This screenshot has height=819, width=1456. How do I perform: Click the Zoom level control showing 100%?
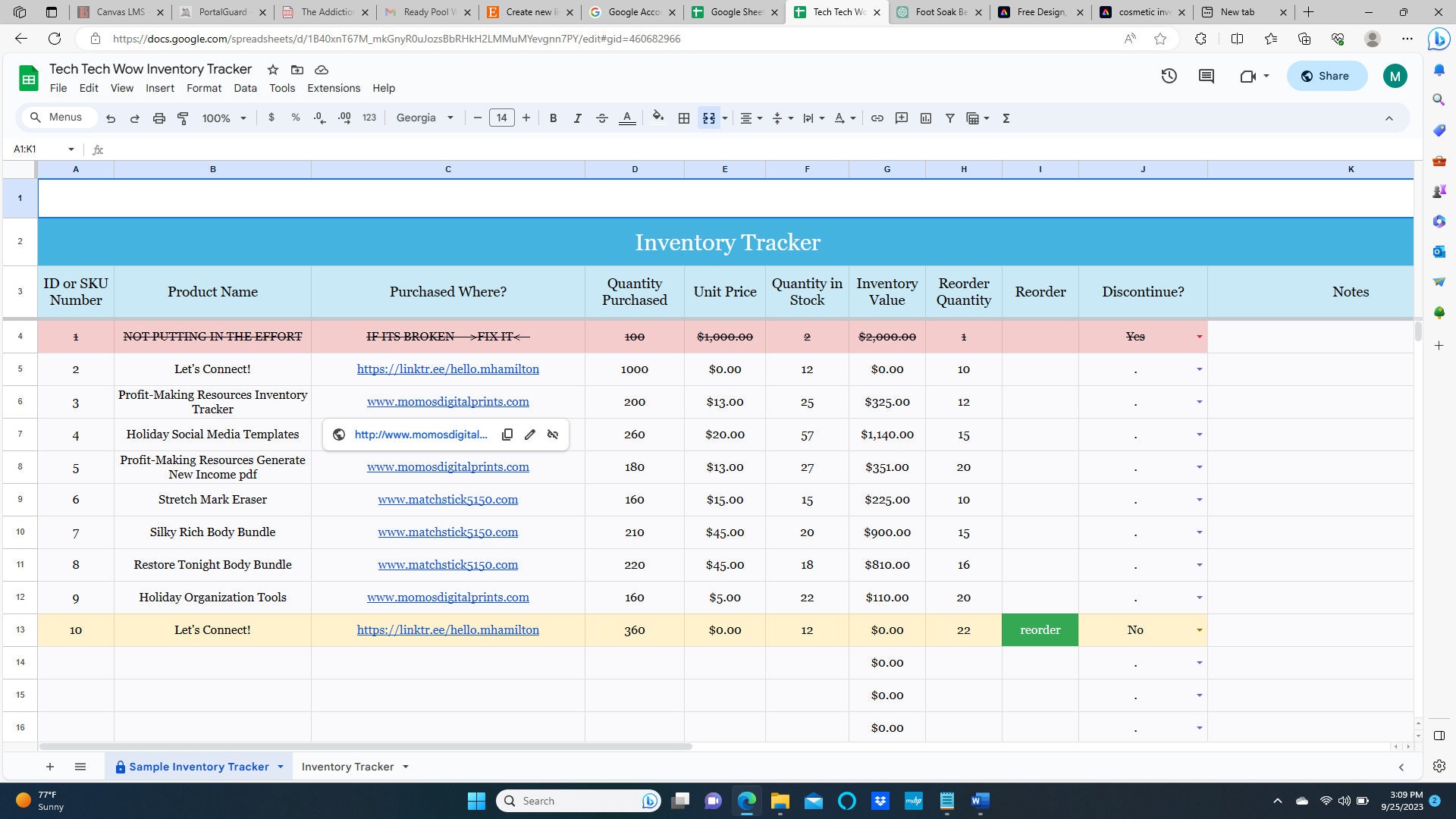pyautogui.click(x=224, y=118)
